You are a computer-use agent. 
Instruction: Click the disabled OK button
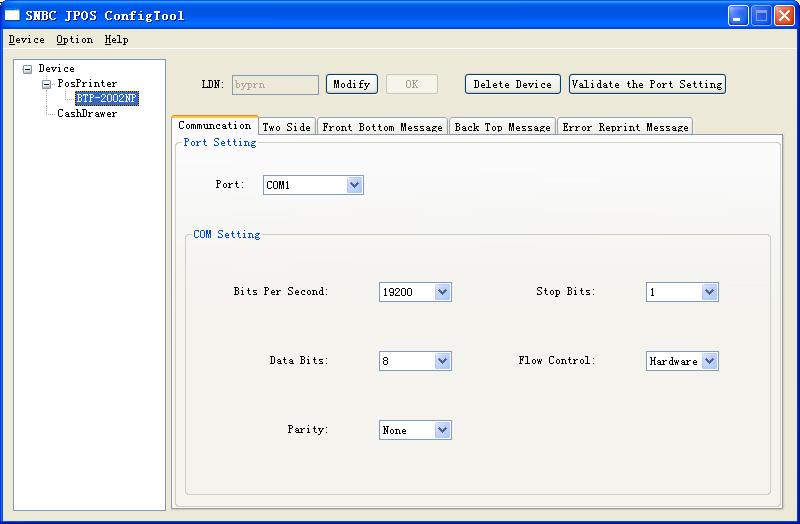pos(412,84)
